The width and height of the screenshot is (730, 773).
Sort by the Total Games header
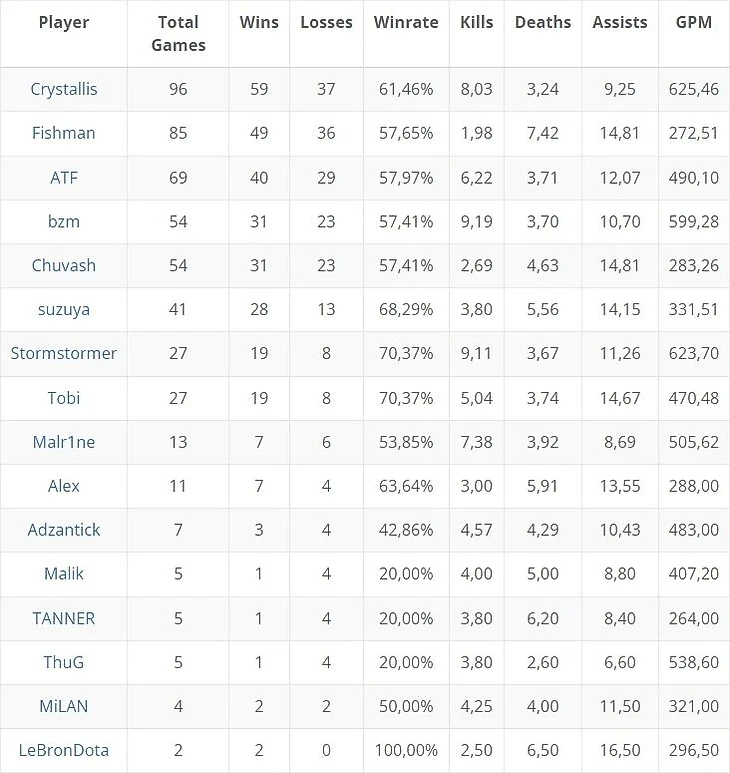[x=178, y=34]
